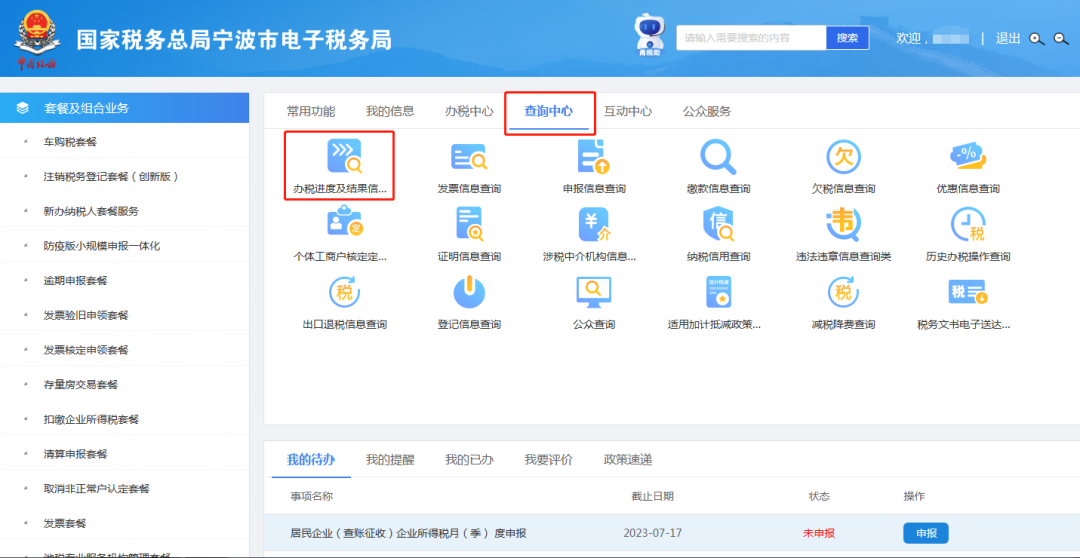Open 申报信息查询 icon
This screenshot has width=1080, height=558.
click(x=594, y=156)
